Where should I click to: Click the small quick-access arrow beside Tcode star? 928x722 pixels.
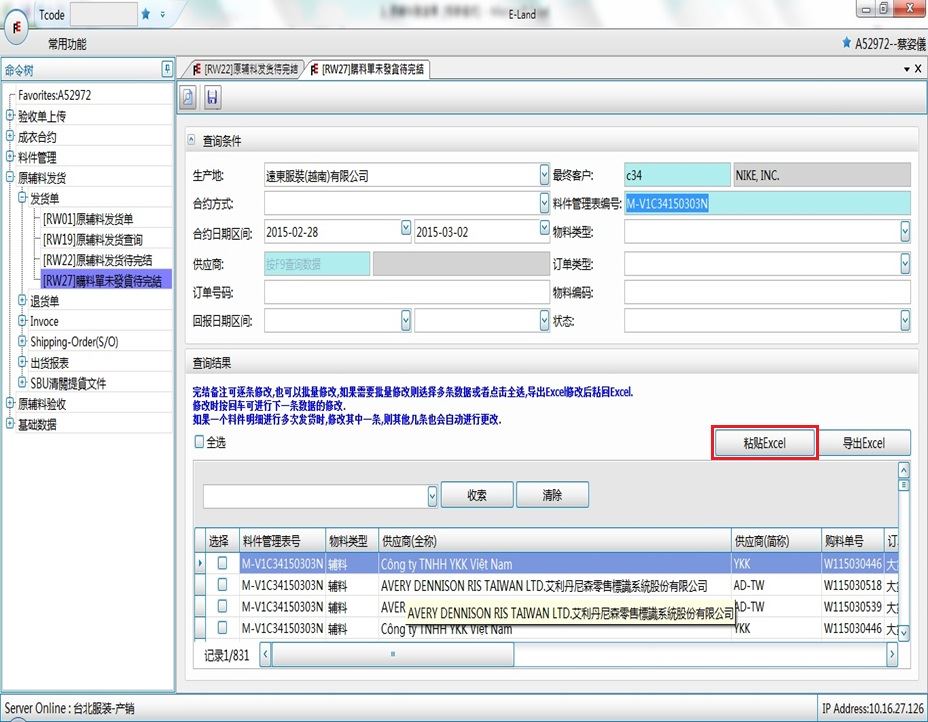[x=163, y=14]
